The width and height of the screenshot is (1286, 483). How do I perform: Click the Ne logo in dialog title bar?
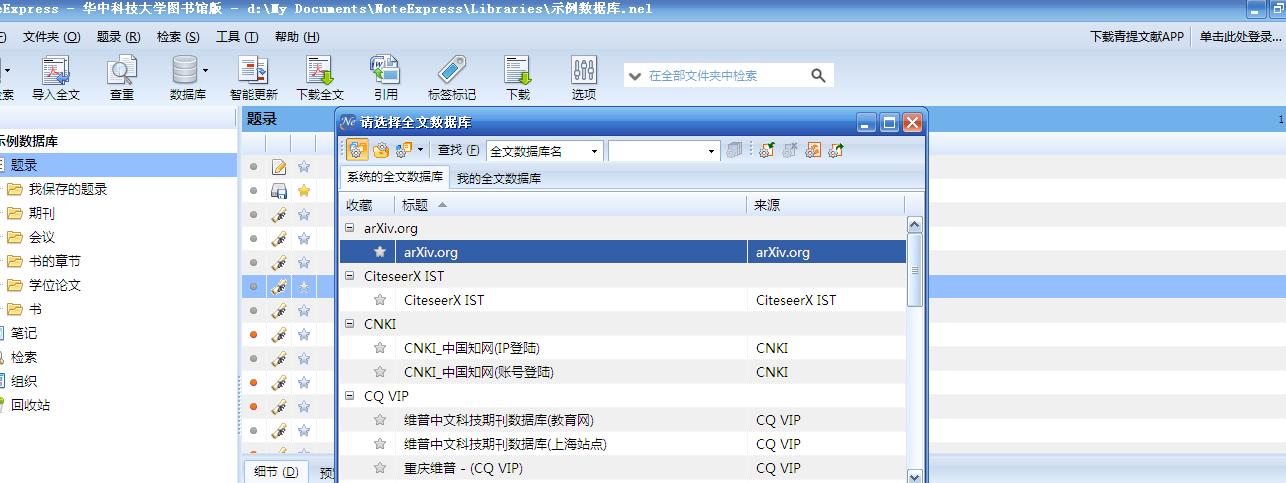point(348,122)
